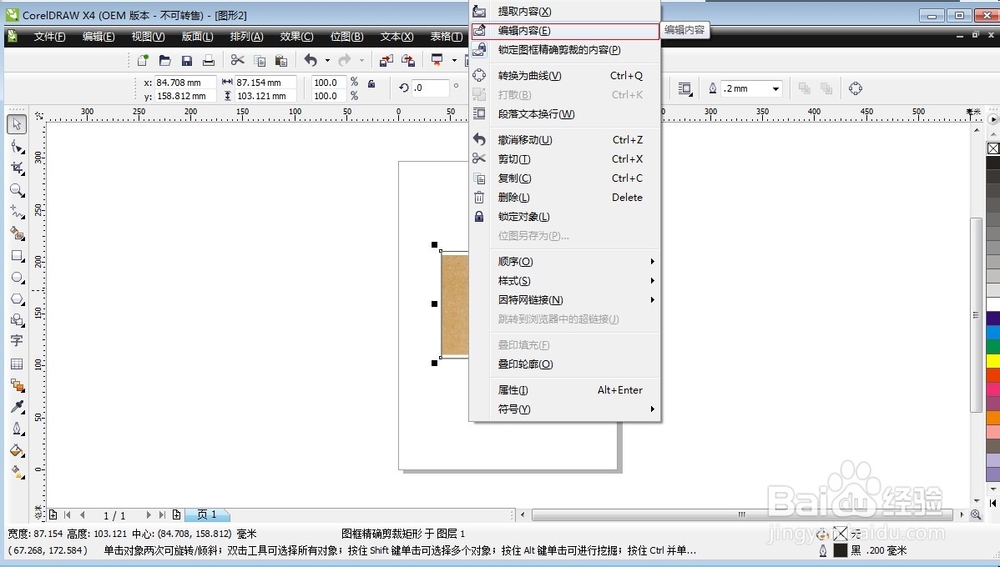Screen dimensions: 1000x567
Task: Choose 锁定对象(L) menu entry
Action: point(564,217)
